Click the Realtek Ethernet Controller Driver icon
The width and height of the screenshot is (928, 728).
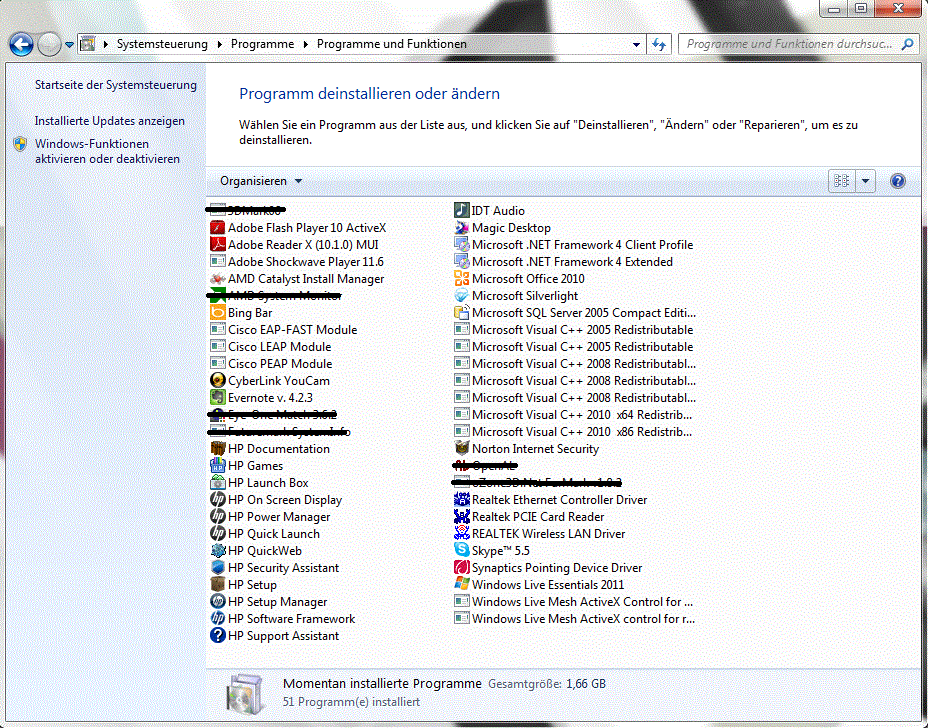pos(462,500)
